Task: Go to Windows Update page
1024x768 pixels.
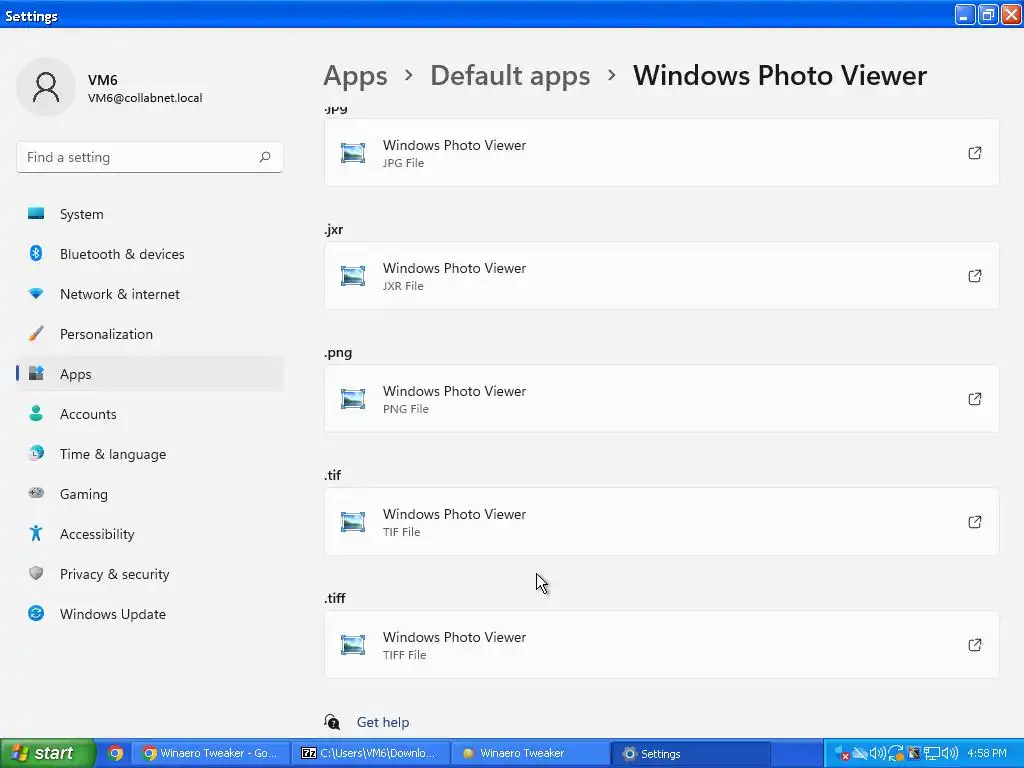Action: 150,614
